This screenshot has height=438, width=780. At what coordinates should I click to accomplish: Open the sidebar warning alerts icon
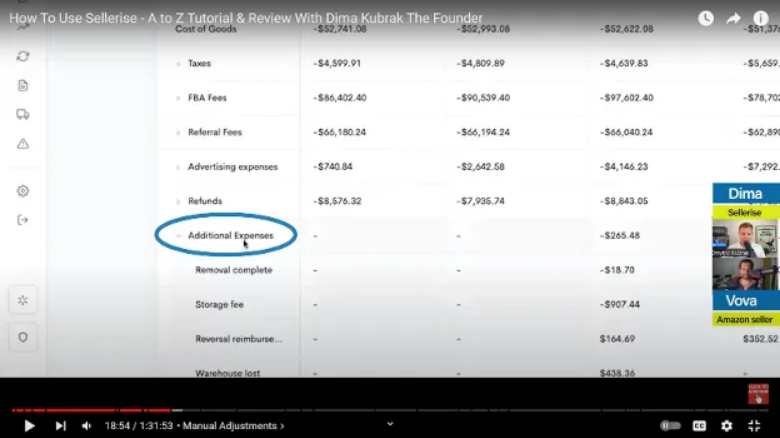tap(23, 144)
